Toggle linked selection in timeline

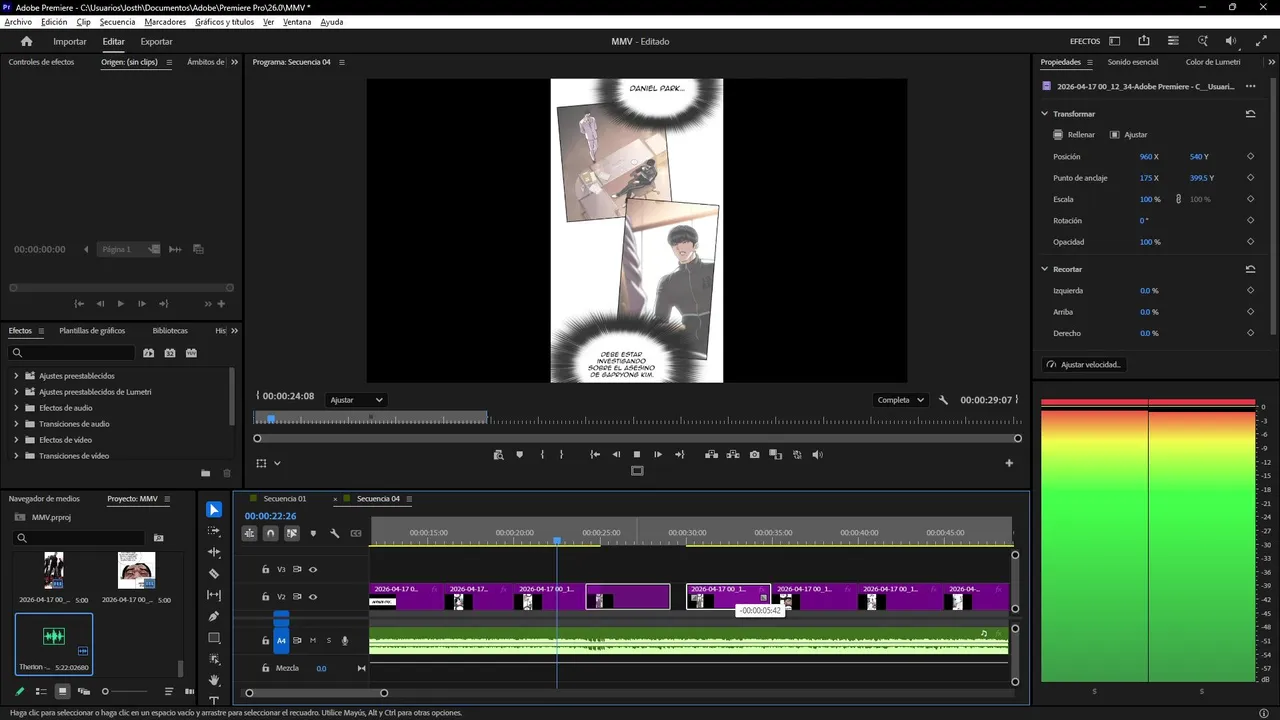292,534
